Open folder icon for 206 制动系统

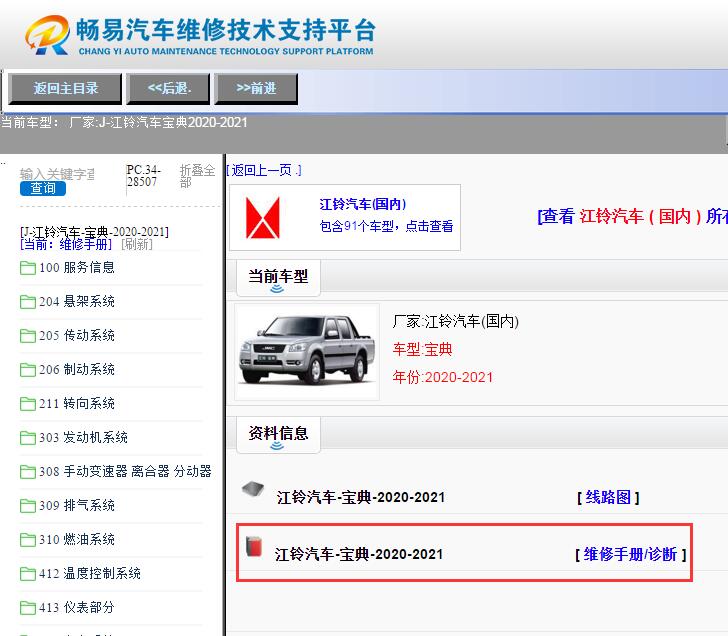tap(28, 370)
